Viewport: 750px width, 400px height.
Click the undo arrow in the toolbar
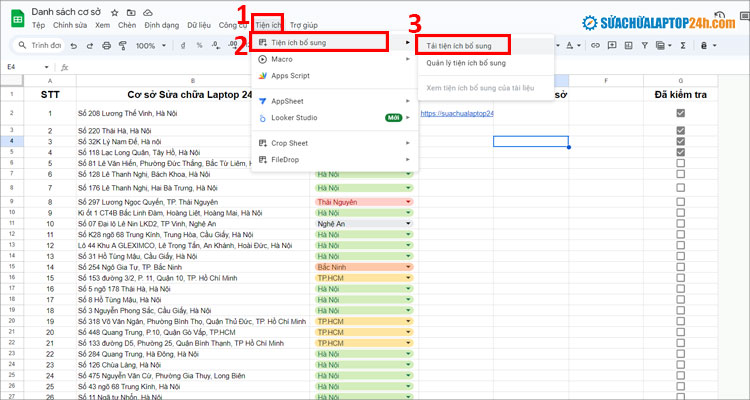pos(72,46)
